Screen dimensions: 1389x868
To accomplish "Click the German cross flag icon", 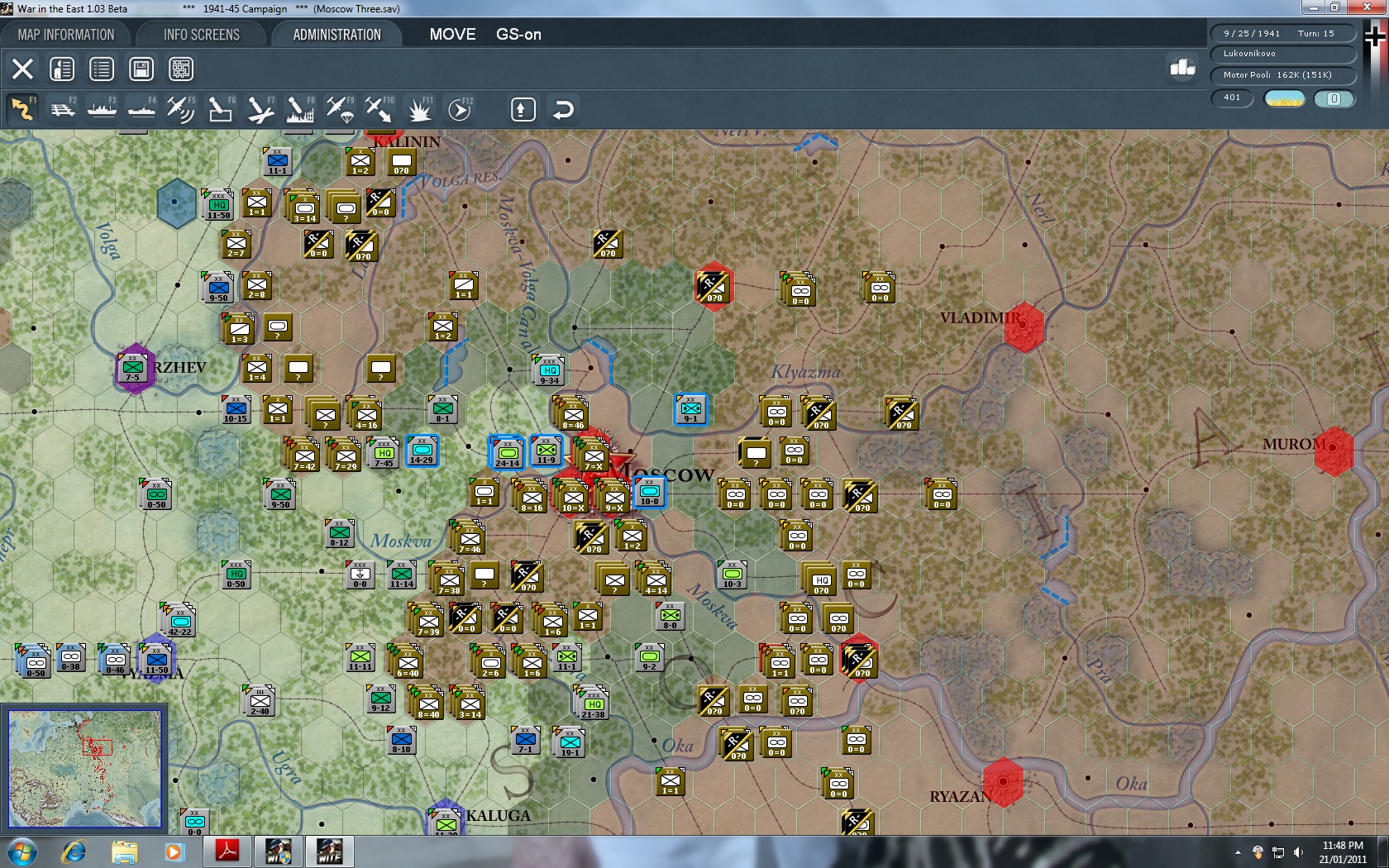I will [1376, 36].
